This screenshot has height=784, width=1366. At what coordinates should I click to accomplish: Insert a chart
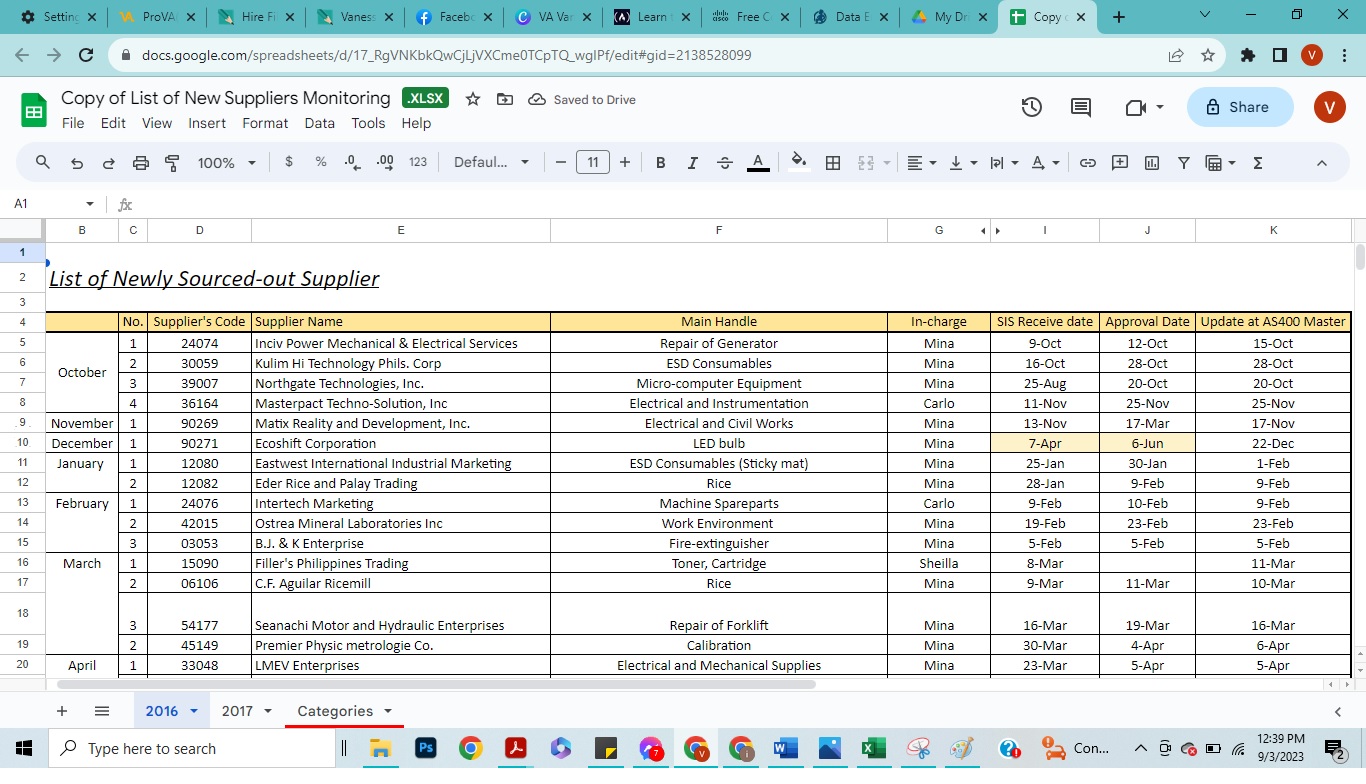[x=1152, y=163]
